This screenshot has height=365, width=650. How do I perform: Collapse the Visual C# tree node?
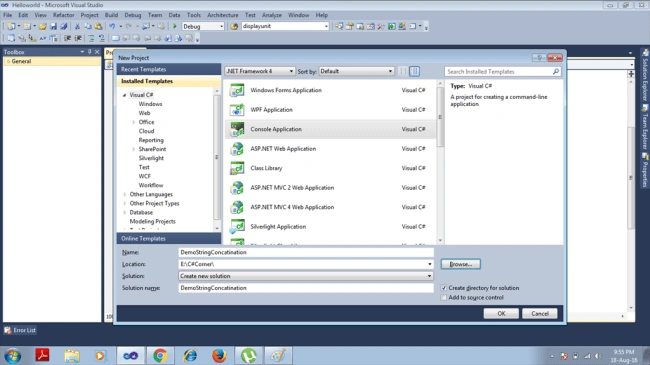click(124, 95)
